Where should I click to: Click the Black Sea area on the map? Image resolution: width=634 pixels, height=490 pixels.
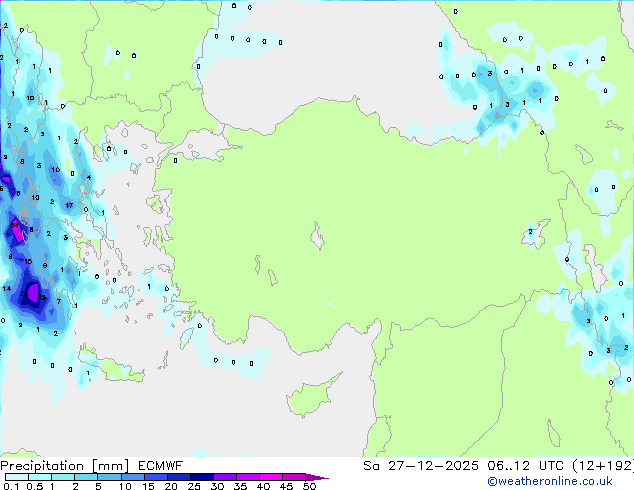tap(330, 50)
